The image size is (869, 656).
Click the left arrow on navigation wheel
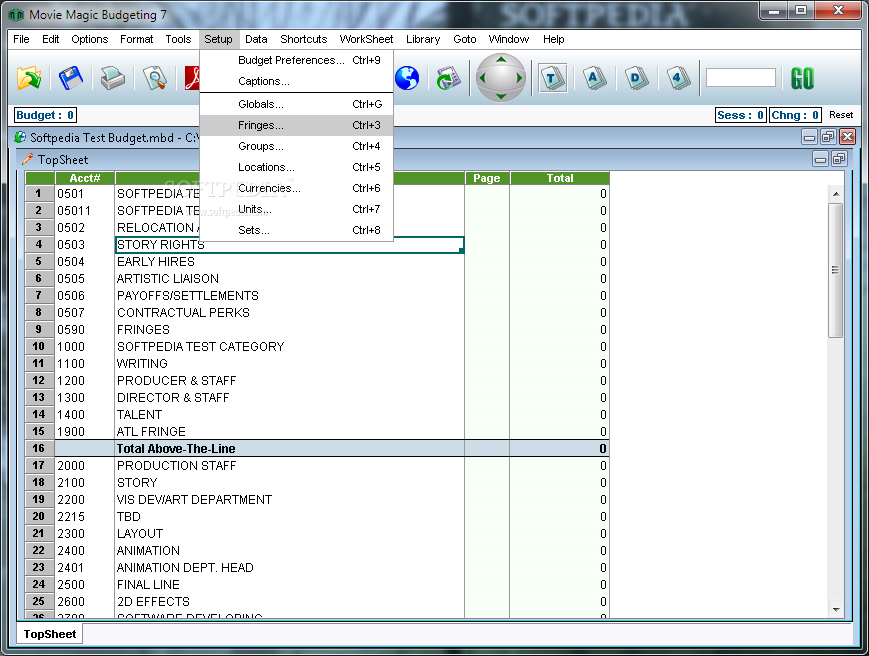click(x=482, y=78)
